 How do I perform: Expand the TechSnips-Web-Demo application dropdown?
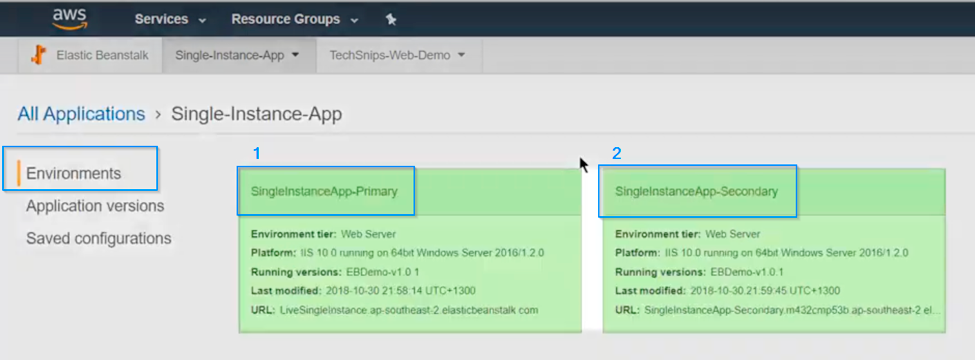[397, 55]
